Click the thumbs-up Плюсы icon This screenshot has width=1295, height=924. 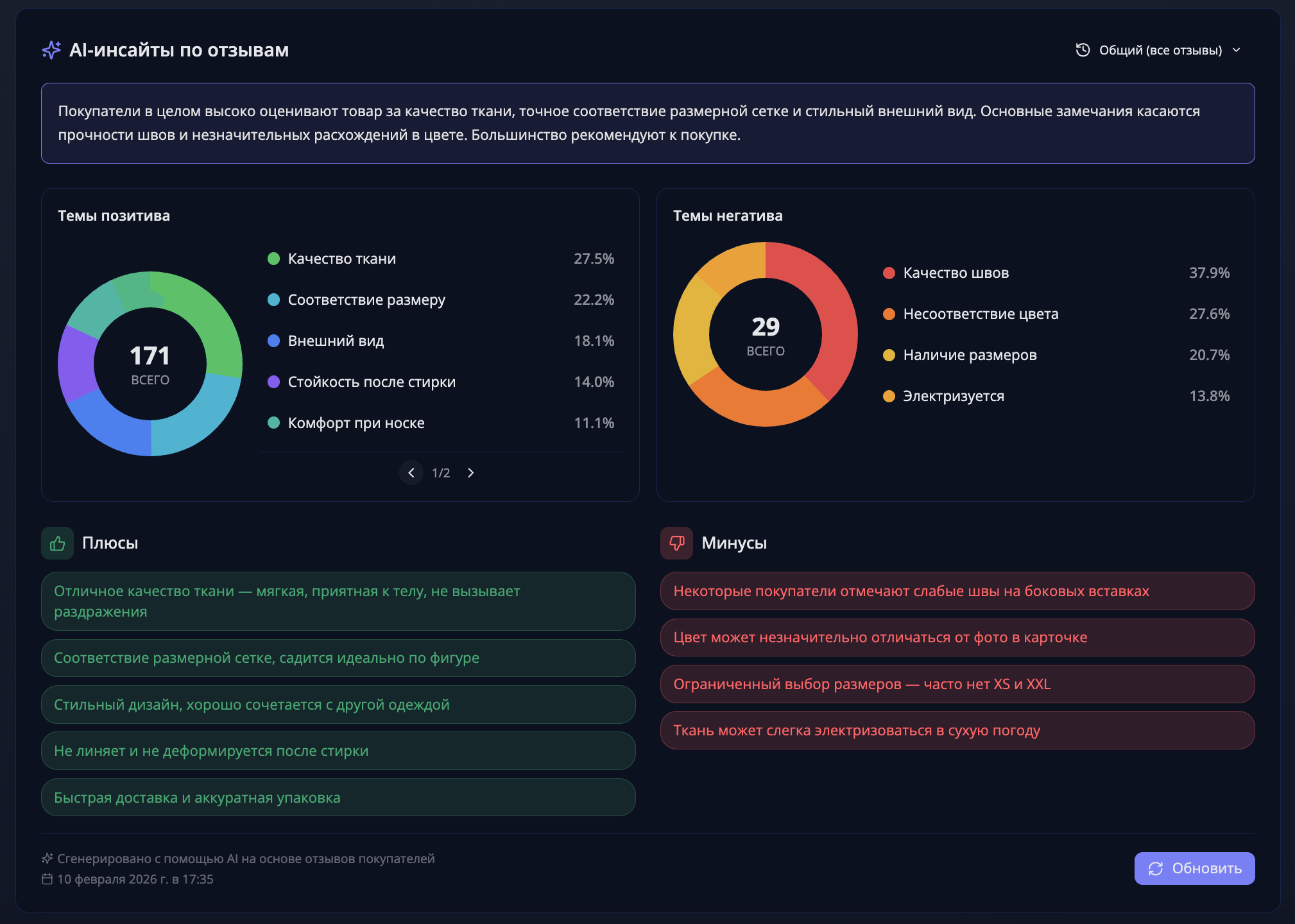click(x=57, y=543)
